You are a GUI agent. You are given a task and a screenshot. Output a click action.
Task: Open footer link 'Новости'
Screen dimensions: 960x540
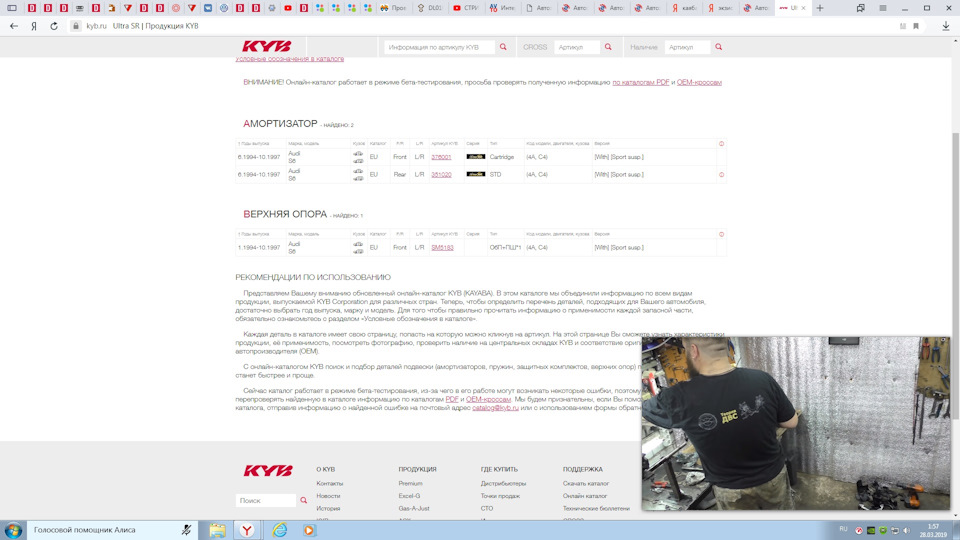328,496
